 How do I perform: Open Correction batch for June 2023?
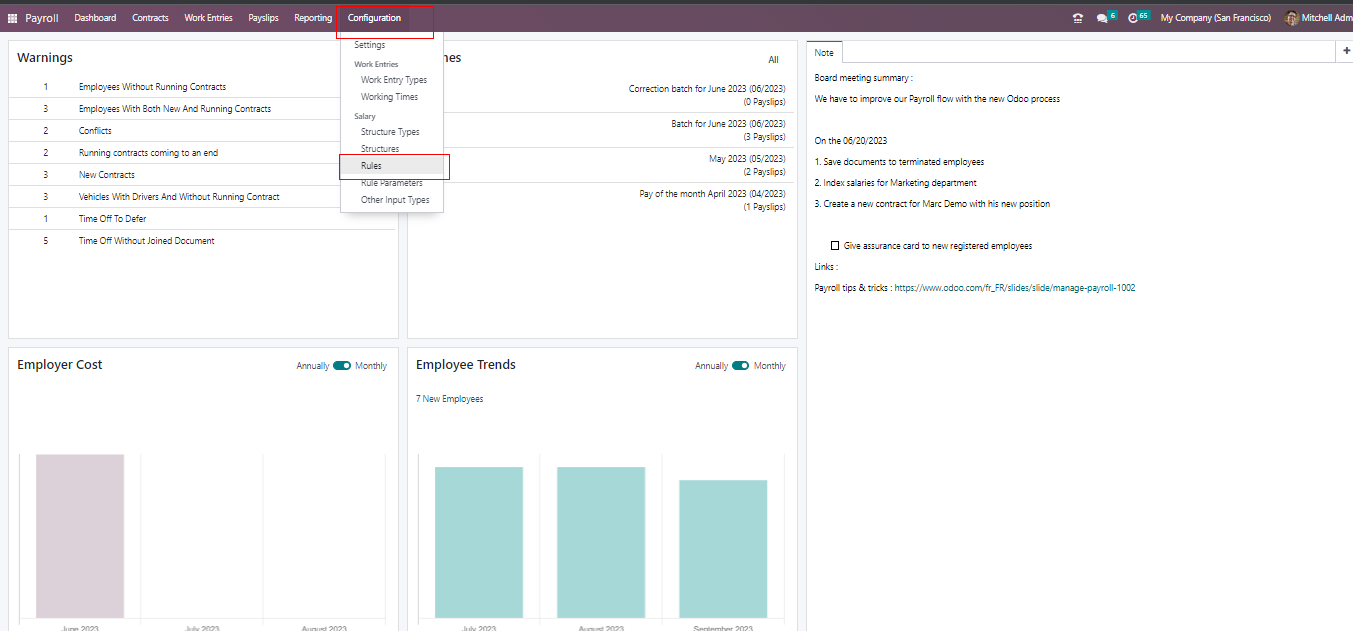click(x=707, y=89)
